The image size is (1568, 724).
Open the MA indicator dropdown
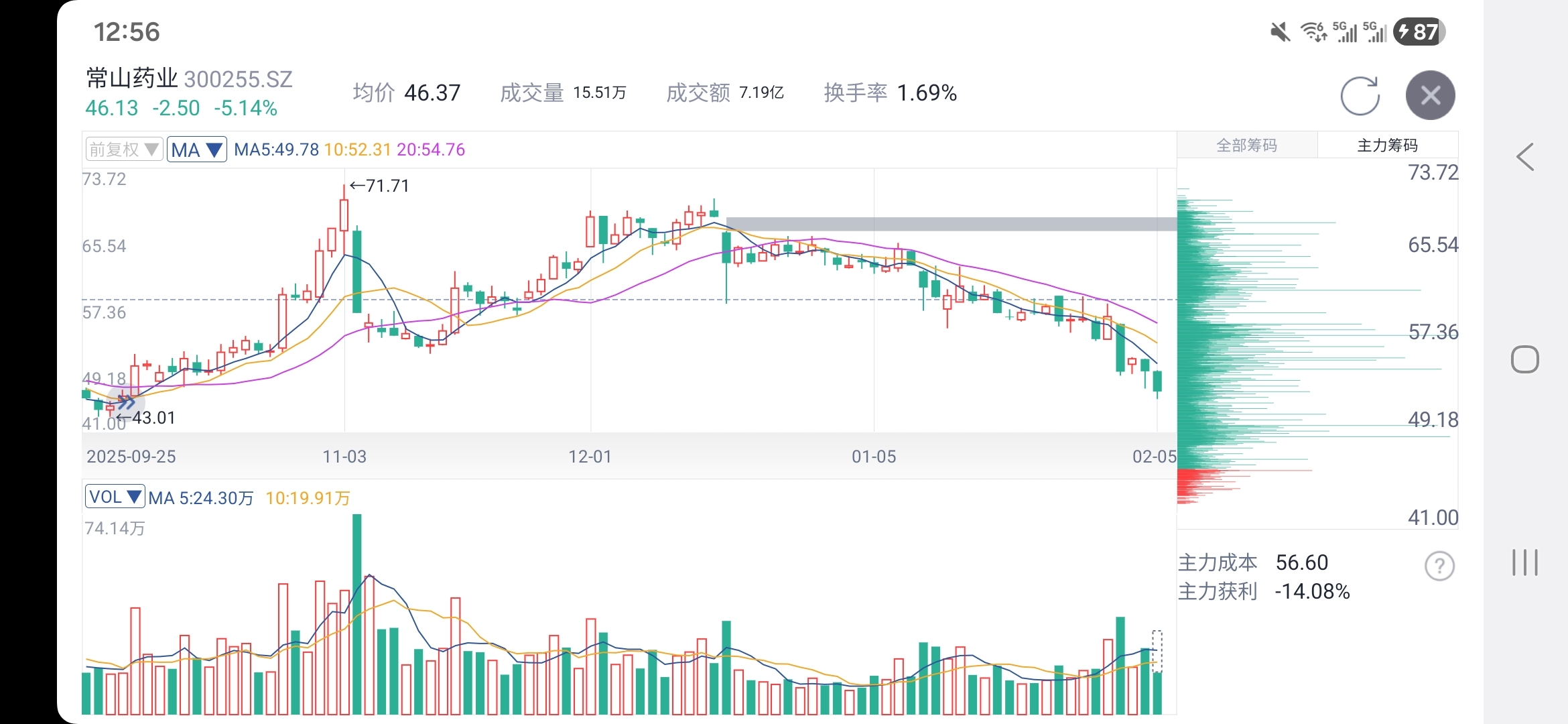(x=196, y=149)
